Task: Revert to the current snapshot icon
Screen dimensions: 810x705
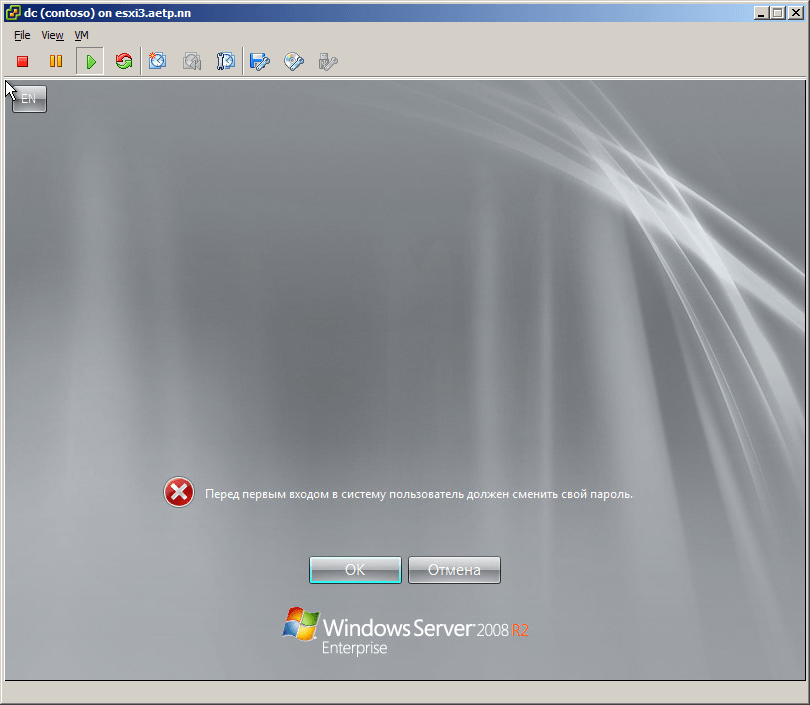Action: pos(192,61)
